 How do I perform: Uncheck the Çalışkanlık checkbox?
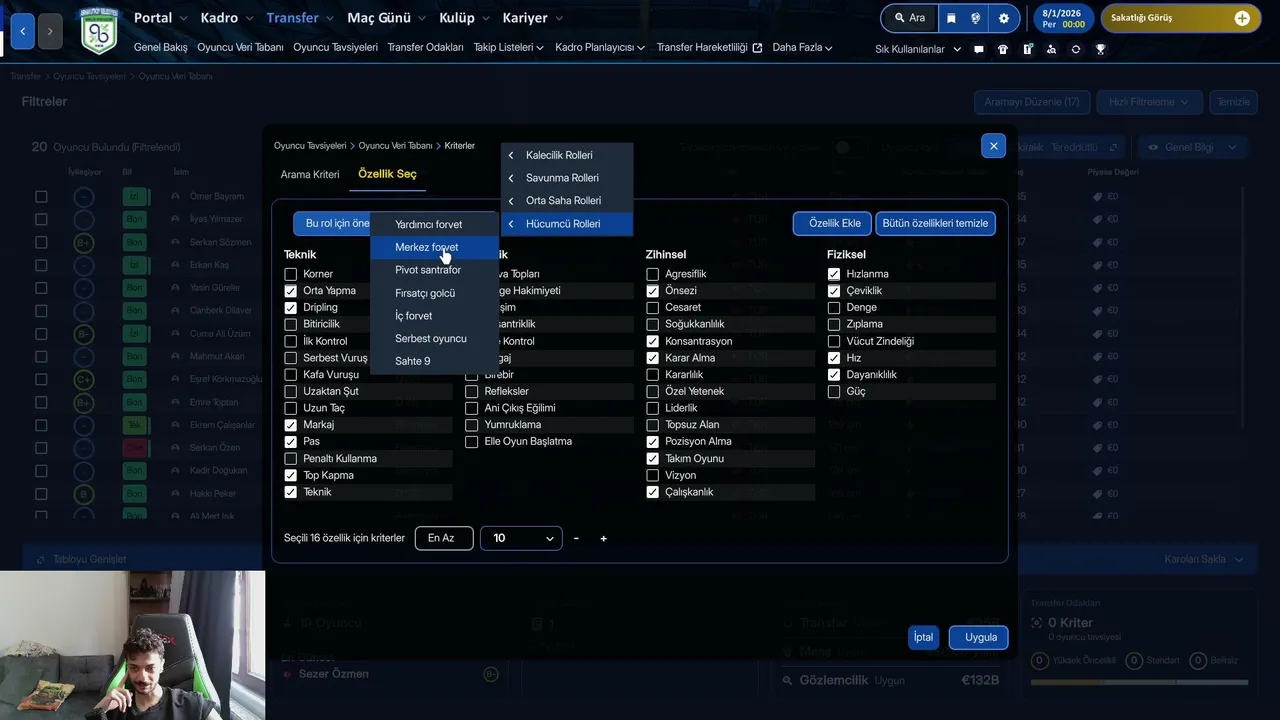coord(653,492)
